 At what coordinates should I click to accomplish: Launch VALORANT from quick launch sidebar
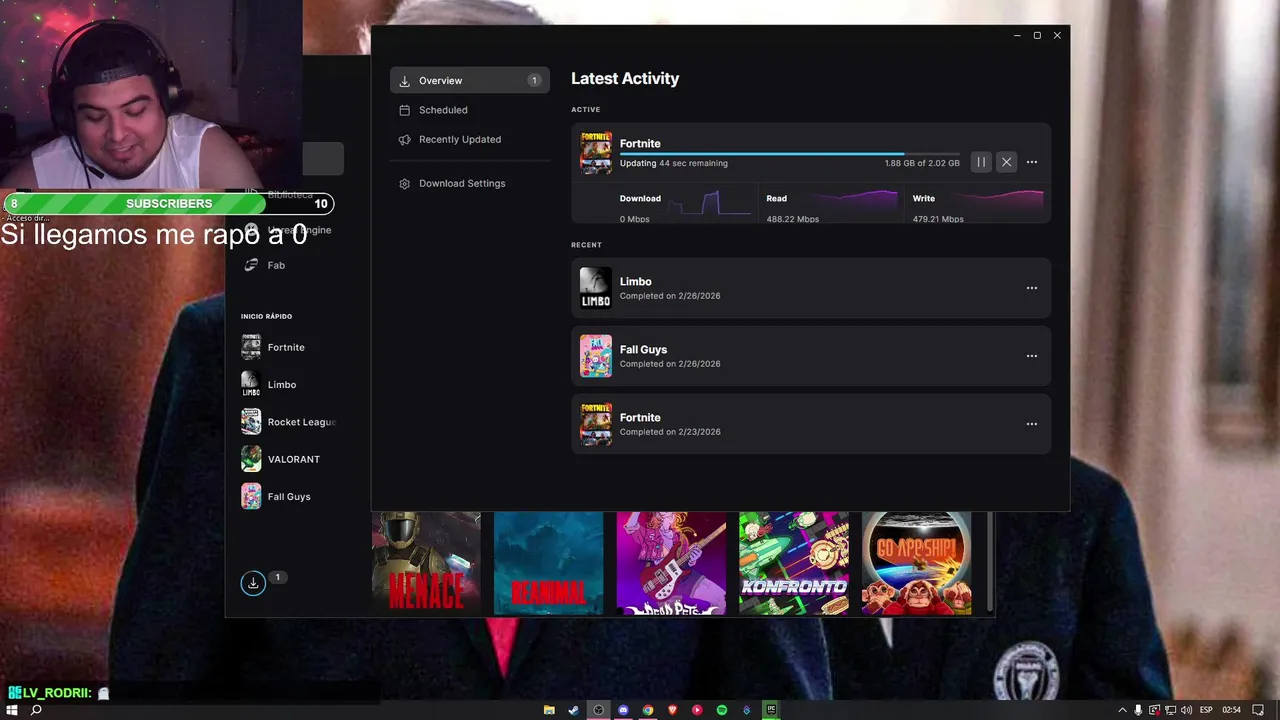click(288, 459)
